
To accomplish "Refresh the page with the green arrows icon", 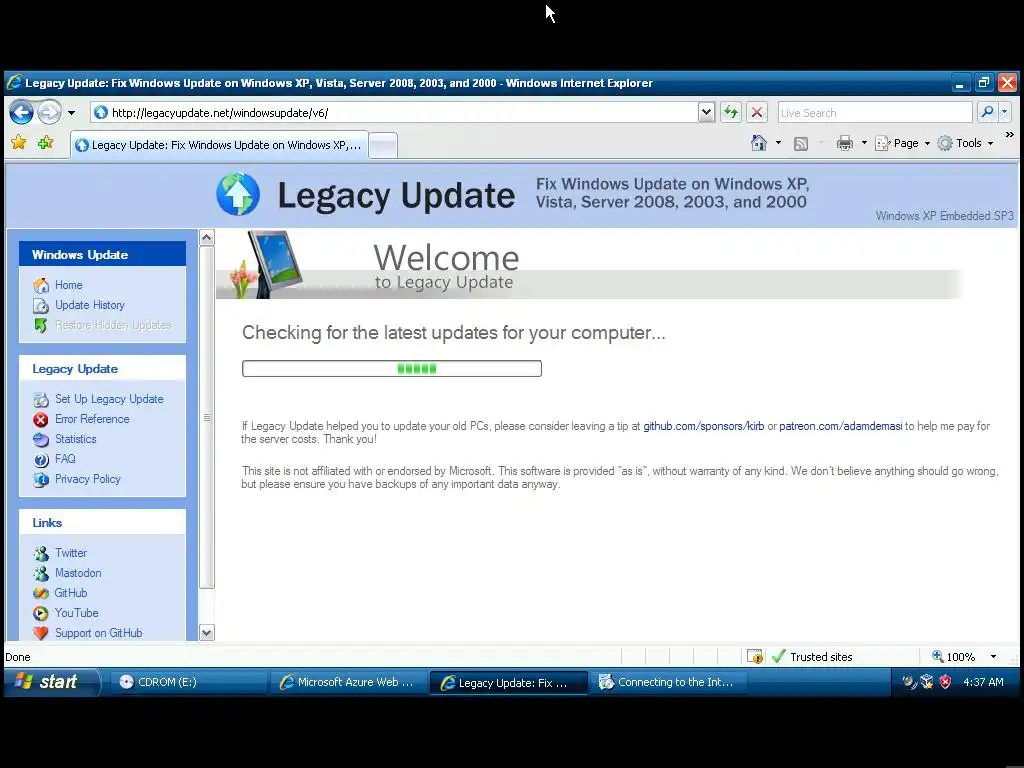I will point(731,112).
